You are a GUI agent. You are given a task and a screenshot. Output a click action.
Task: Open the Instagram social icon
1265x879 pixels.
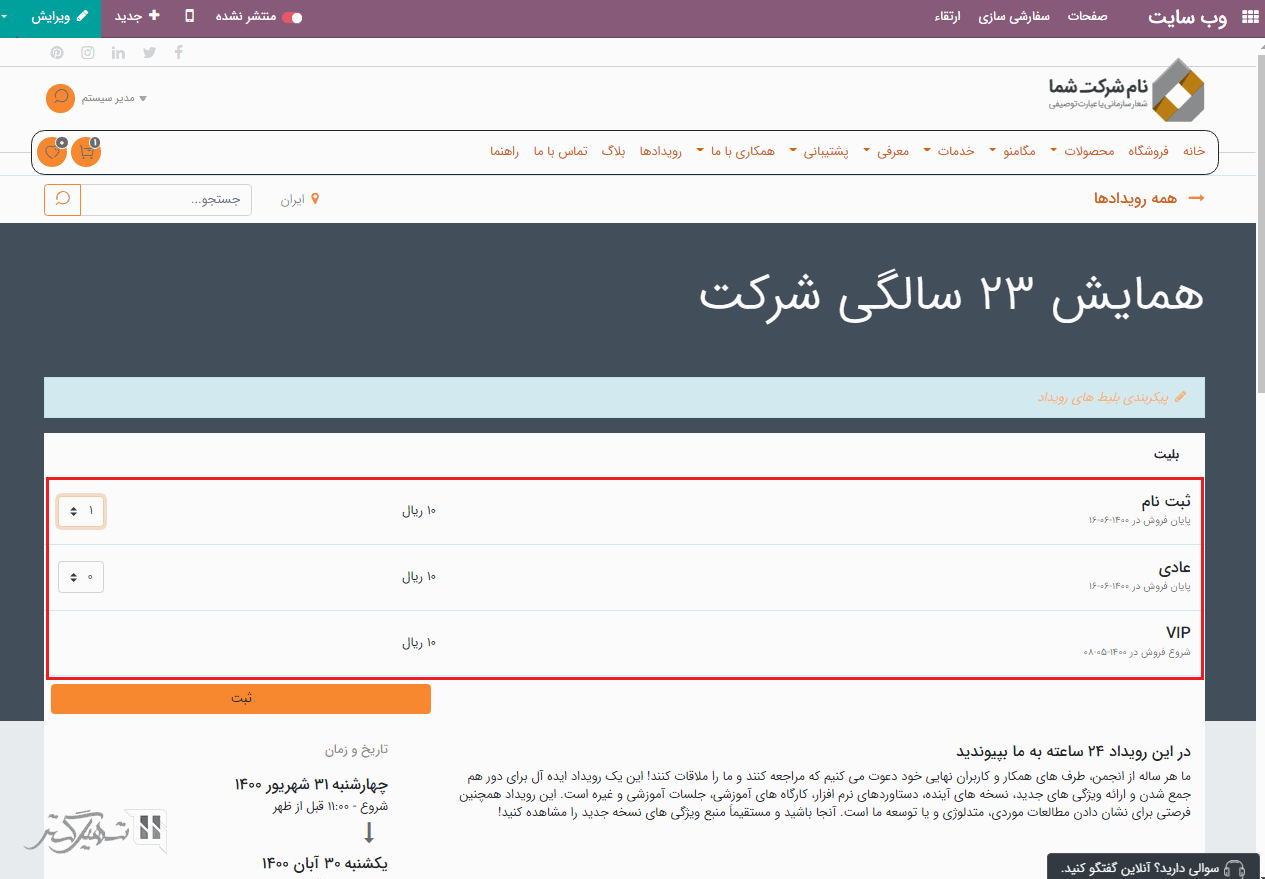pyautogui.click(x=88, y=52)
